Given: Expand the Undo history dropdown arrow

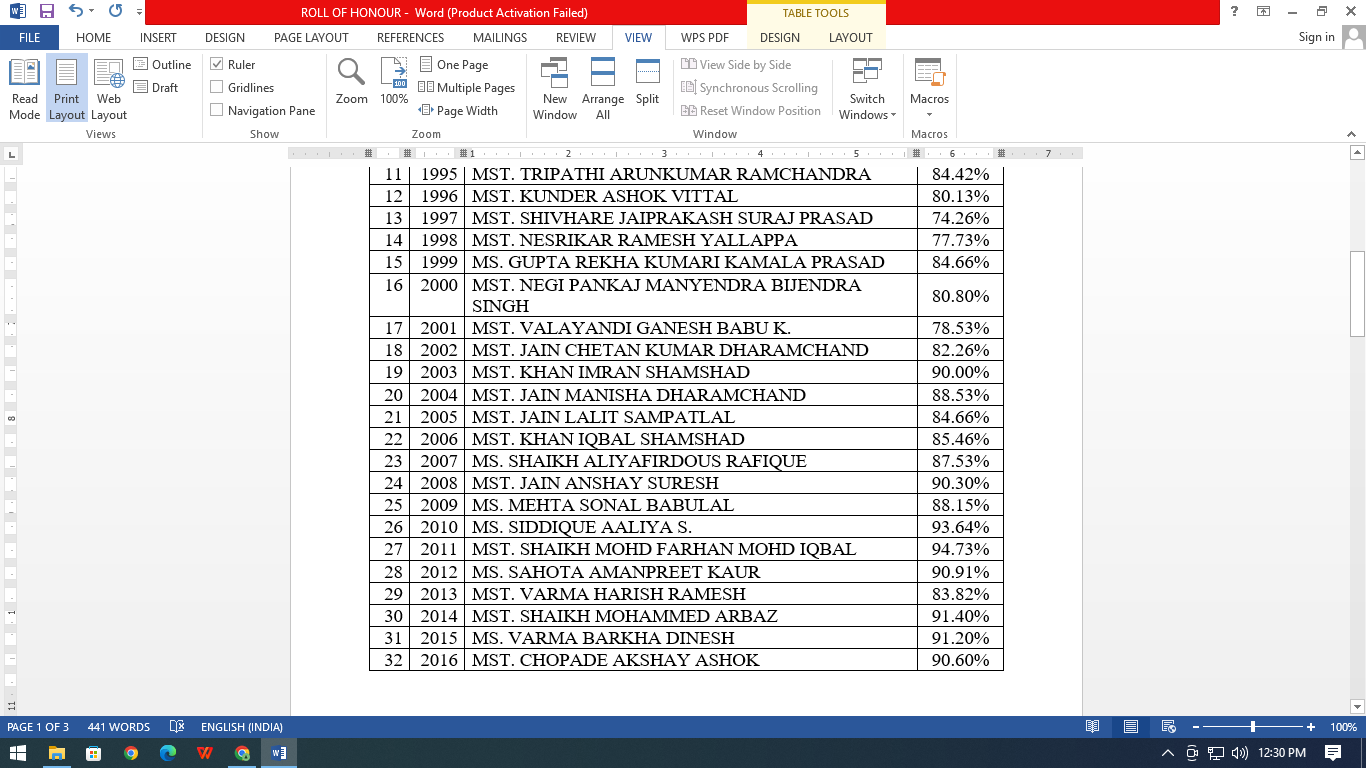Looking at the screenshot, I should 93,12.
